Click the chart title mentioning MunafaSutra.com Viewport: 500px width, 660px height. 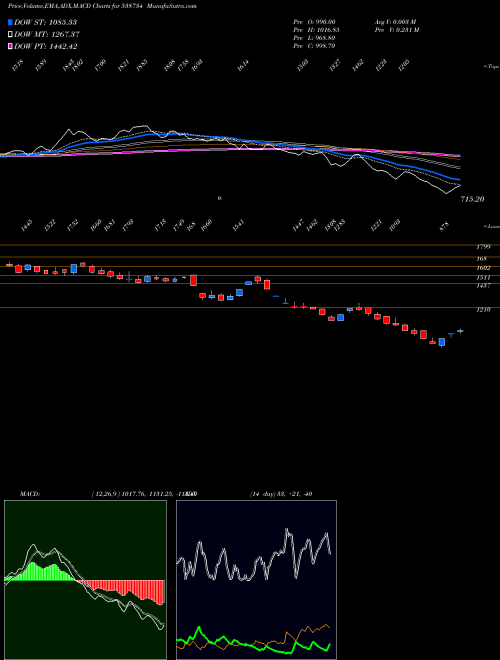point(102,6)
